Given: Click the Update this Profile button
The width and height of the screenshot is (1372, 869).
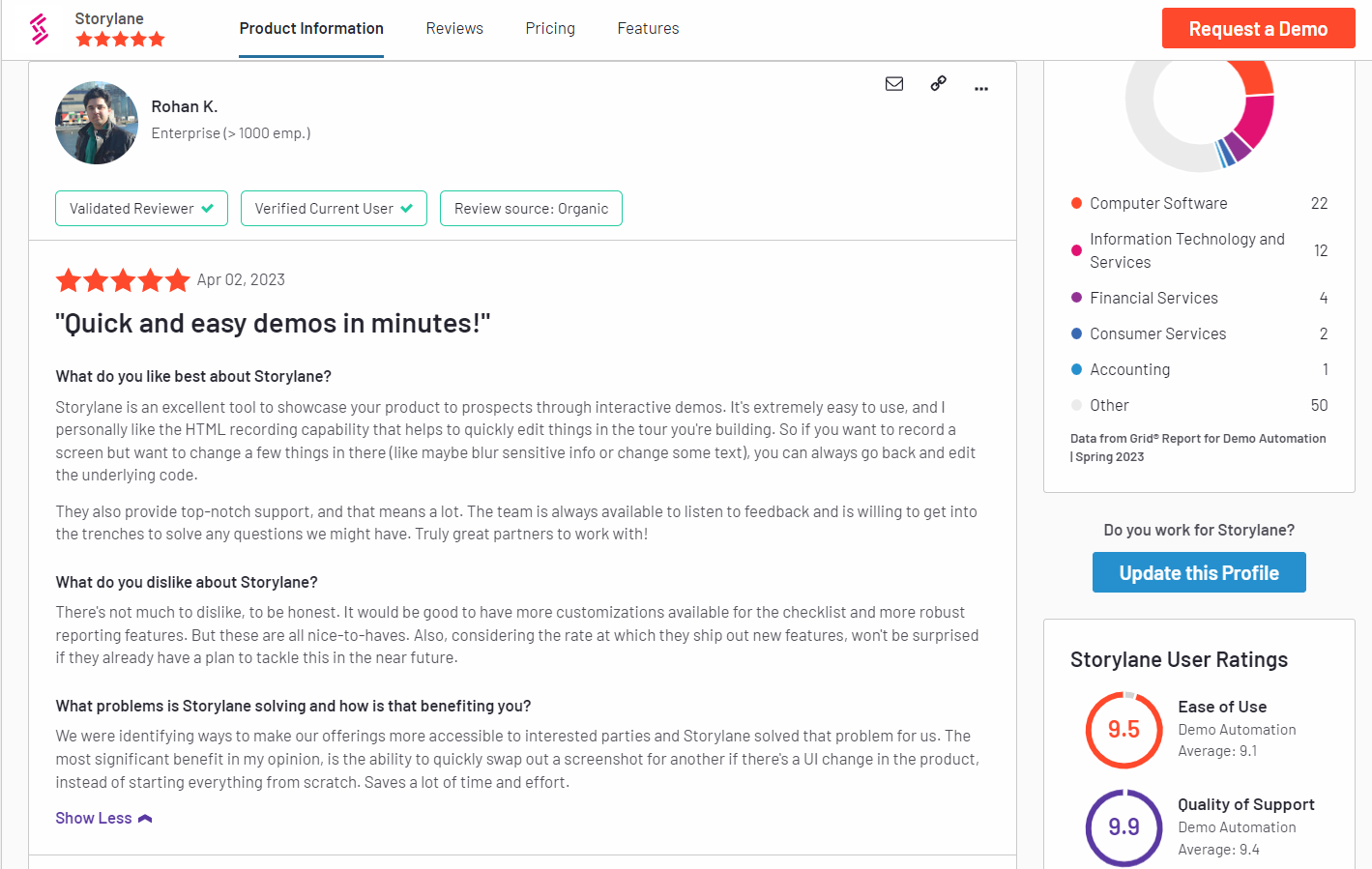Looking at the screenshot, I should point(1199,572).
